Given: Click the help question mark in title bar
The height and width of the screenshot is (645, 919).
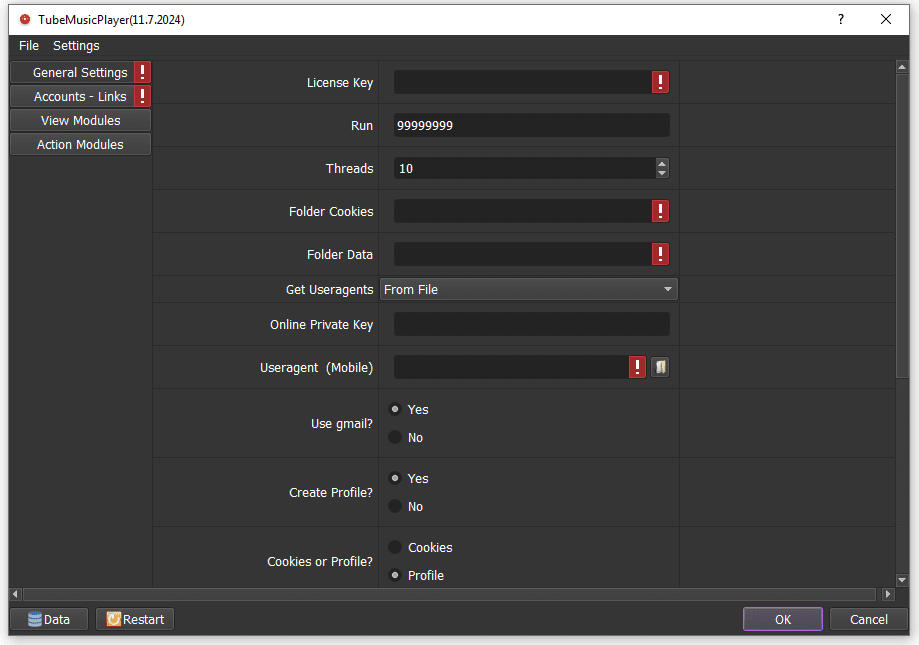Looking at the screenshot, I should coord(841,19).
